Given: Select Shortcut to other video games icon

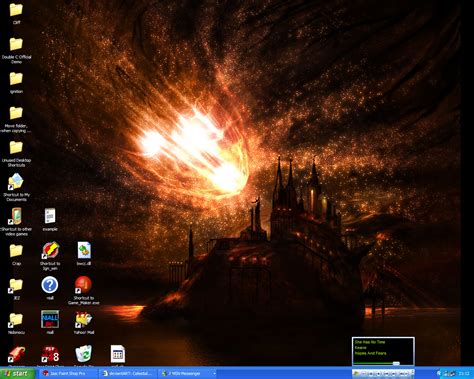Looking at the screenshot, I should coord(16,216).
